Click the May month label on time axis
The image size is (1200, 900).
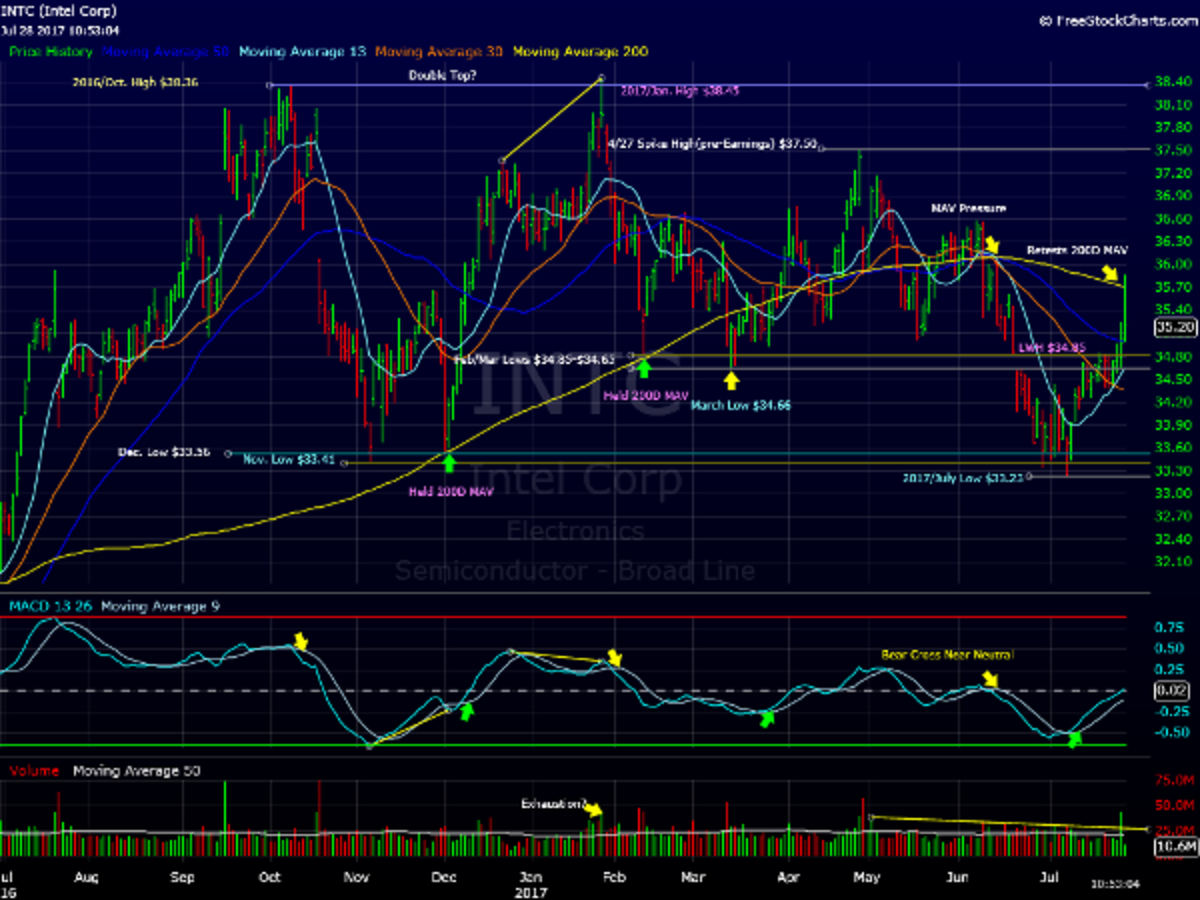(866, 876)
